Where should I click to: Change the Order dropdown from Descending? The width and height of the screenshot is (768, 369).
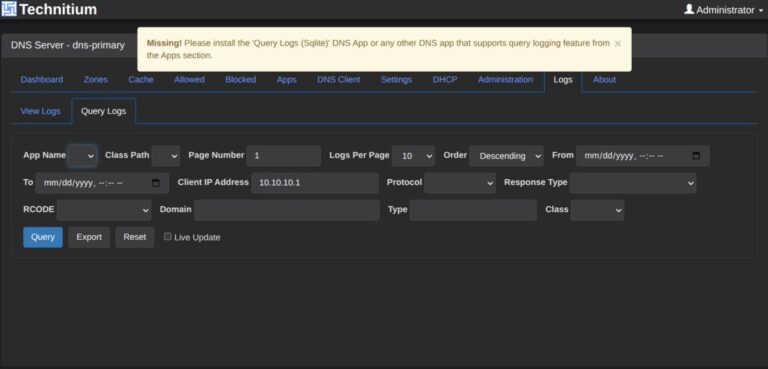click(506, 156)
